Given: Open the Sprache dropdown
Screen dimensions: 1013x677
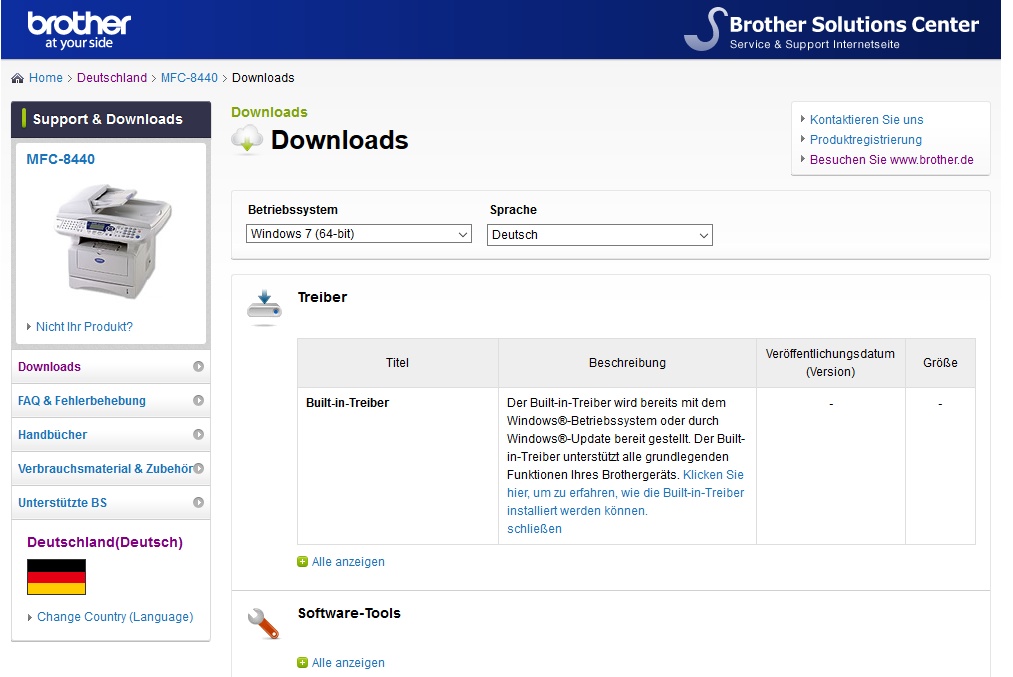Looking at the screenshot, I should point(600,235).
